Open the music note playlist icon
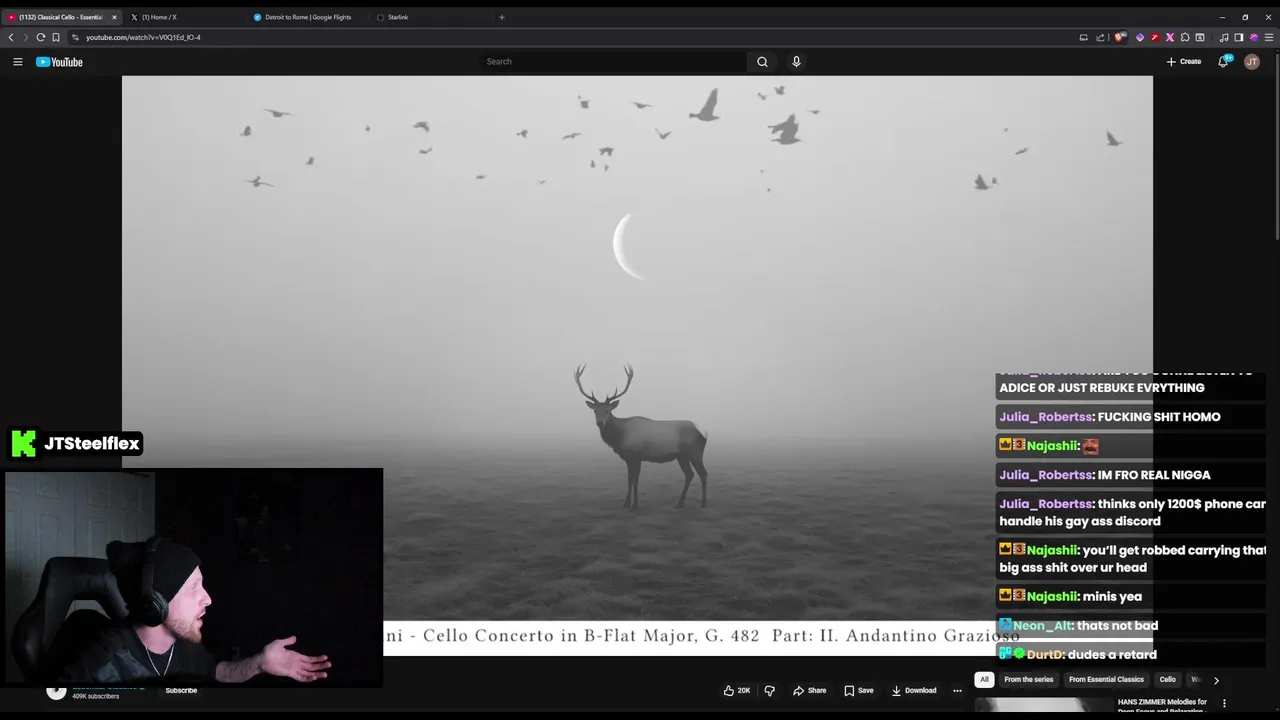 click(x=1224, y=37)
